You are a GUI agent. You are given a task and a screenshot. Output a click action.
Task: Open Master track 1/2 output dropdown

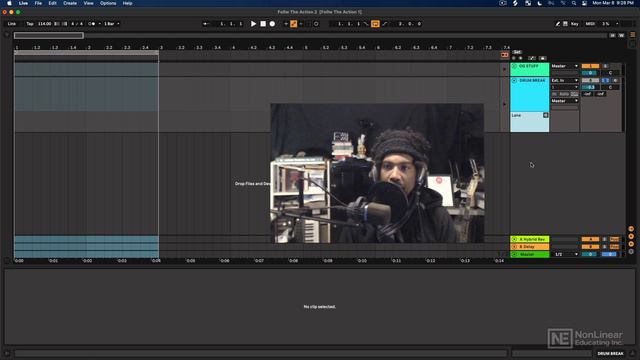click(x=566, y=254)
